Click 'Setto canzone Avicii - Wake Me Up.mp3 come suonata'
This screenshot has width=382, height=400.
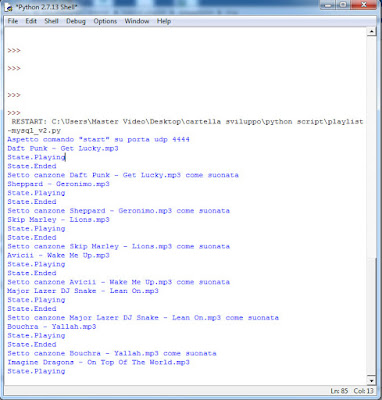118,282
